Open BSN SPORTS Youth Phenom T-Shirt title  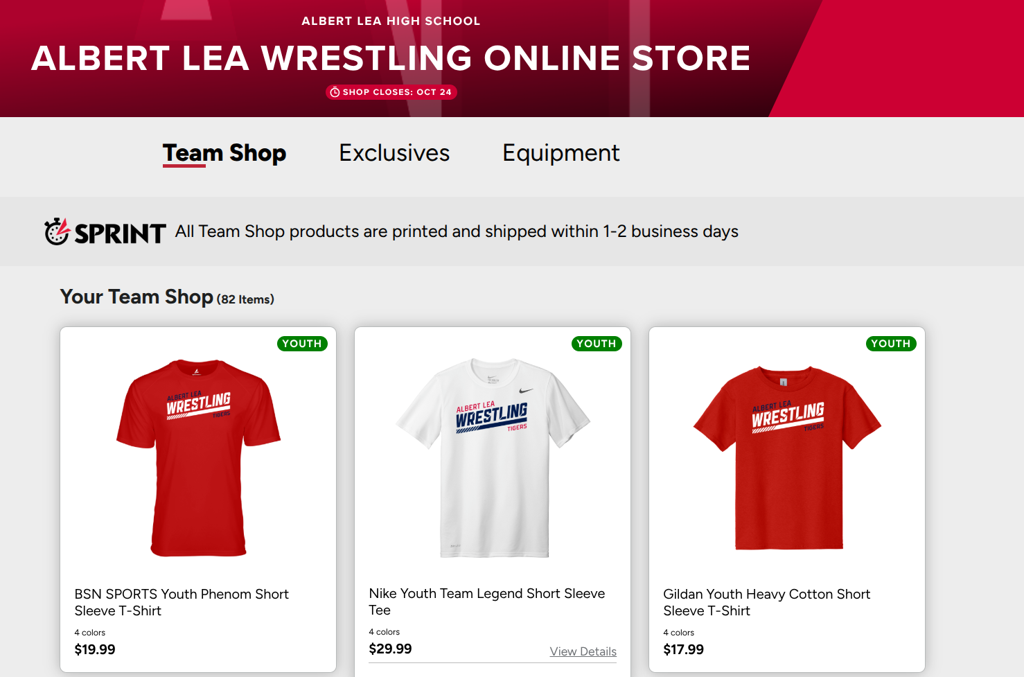181,602
